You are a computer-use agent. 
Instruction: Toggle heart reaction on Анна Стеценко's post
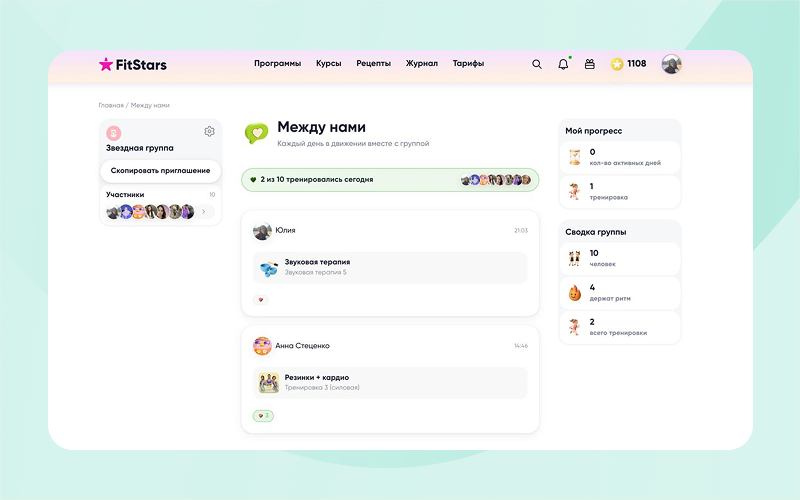[x=263, y=416]
